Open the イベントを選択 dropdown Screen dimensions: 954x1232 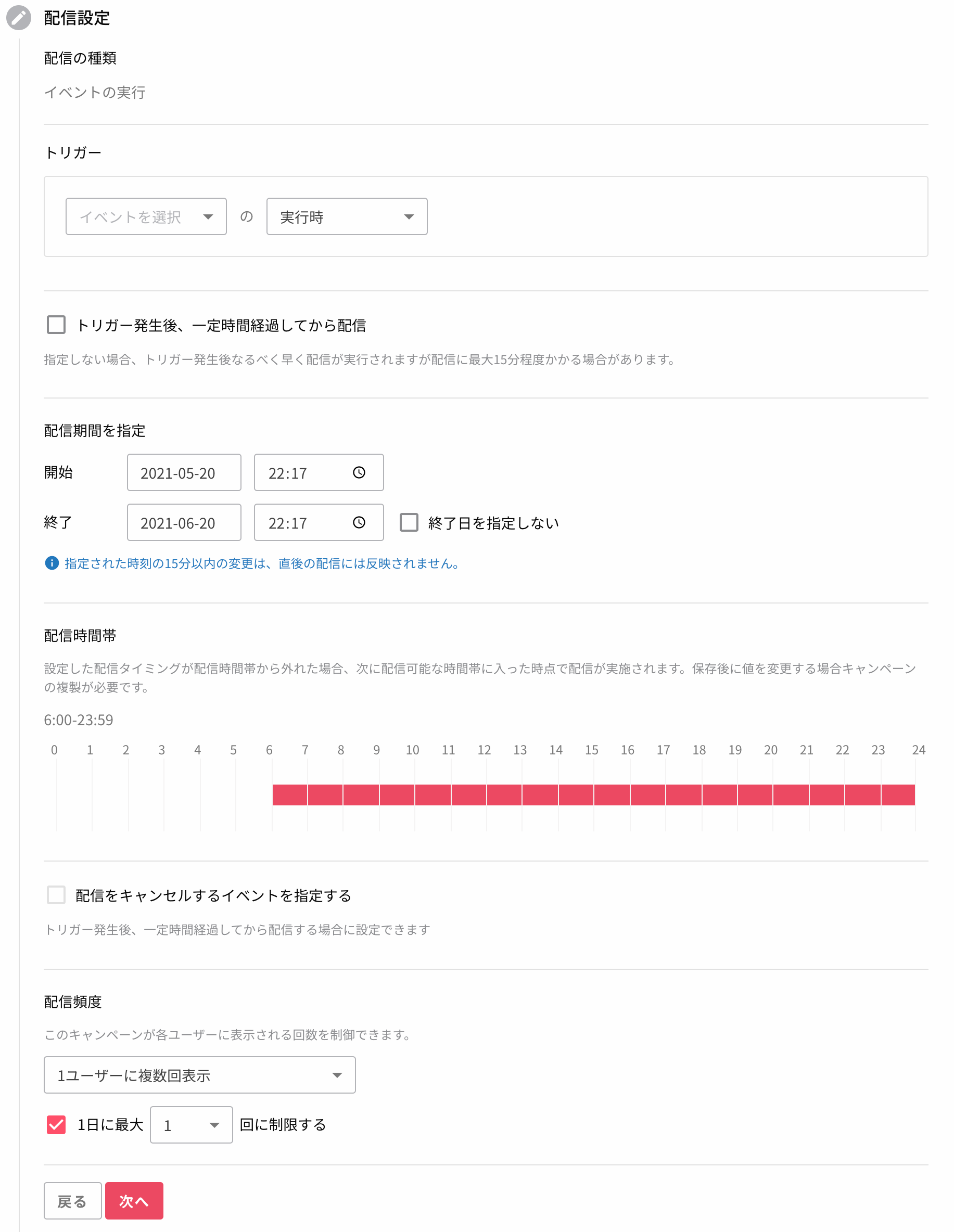point(146,216)
